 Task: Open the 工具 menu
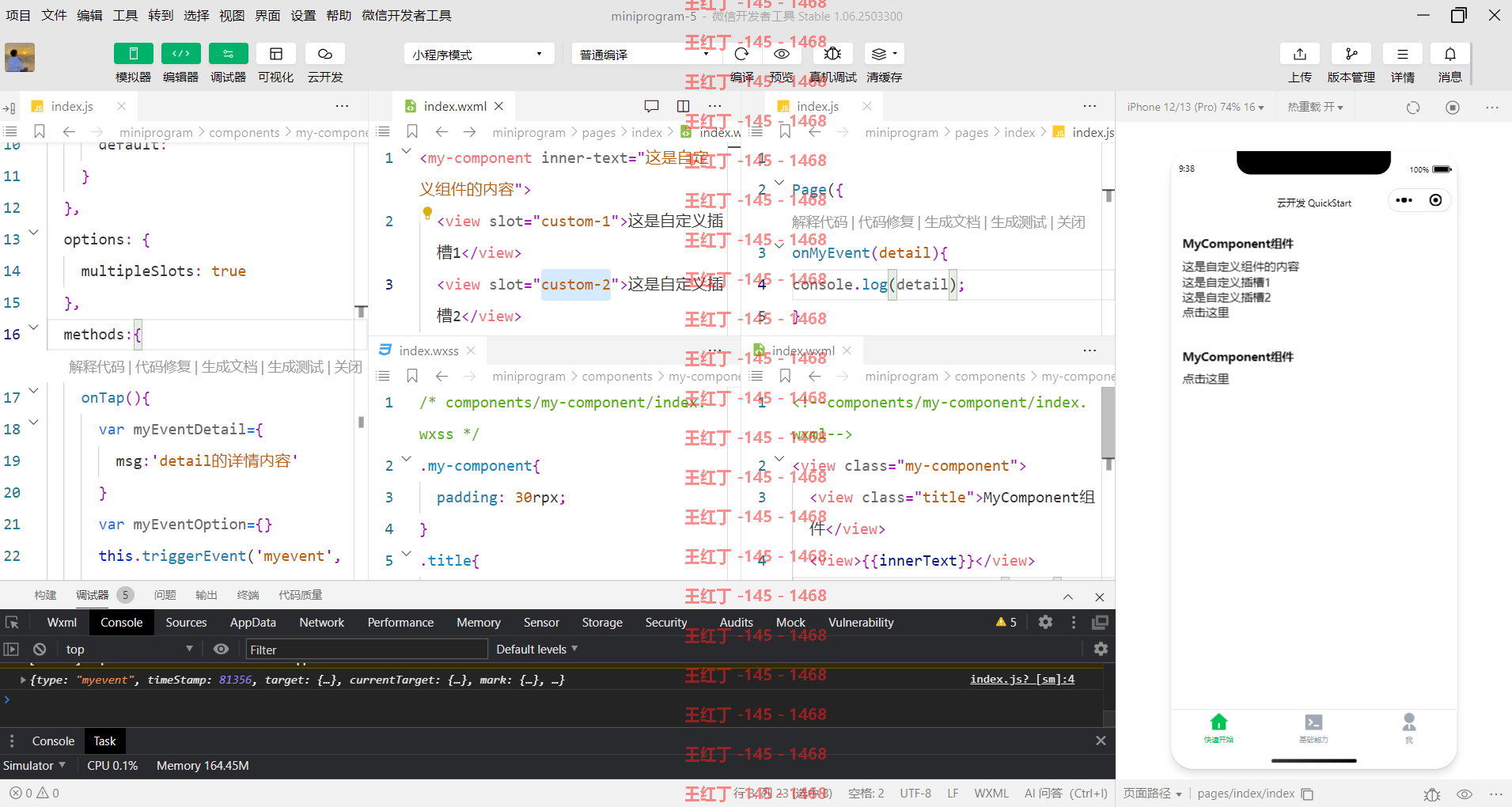pyautogui.click(x=125, y=15)
